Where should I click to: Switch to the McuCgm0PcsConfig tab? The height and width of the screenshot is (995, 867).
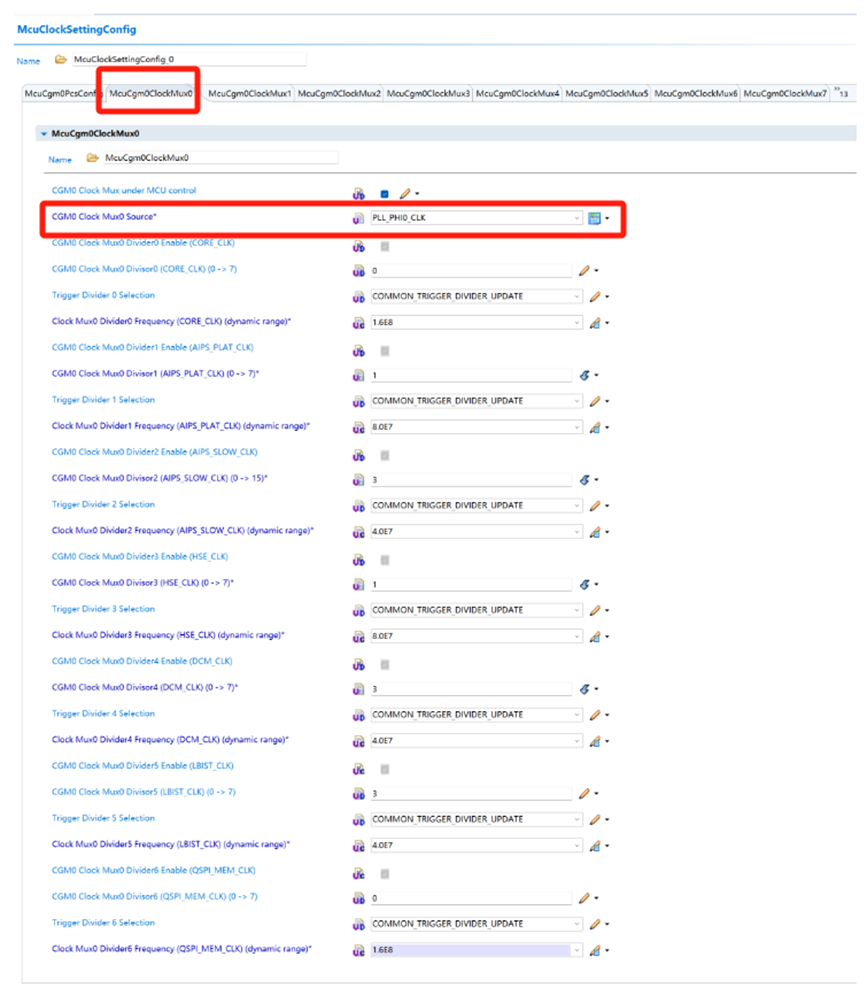pos(61,94)
